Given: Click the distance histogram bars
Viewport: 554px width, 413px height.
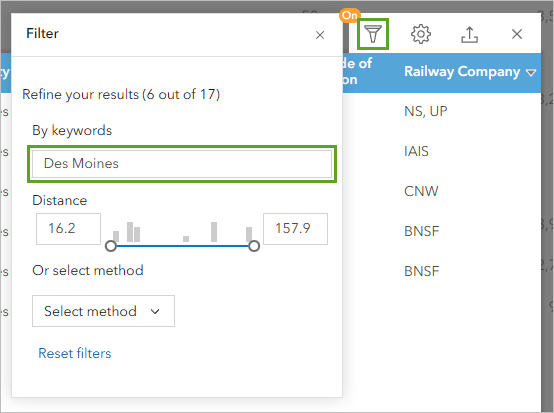Looking at the screenshot, I should pyautogui.click(x=182, y=232).
